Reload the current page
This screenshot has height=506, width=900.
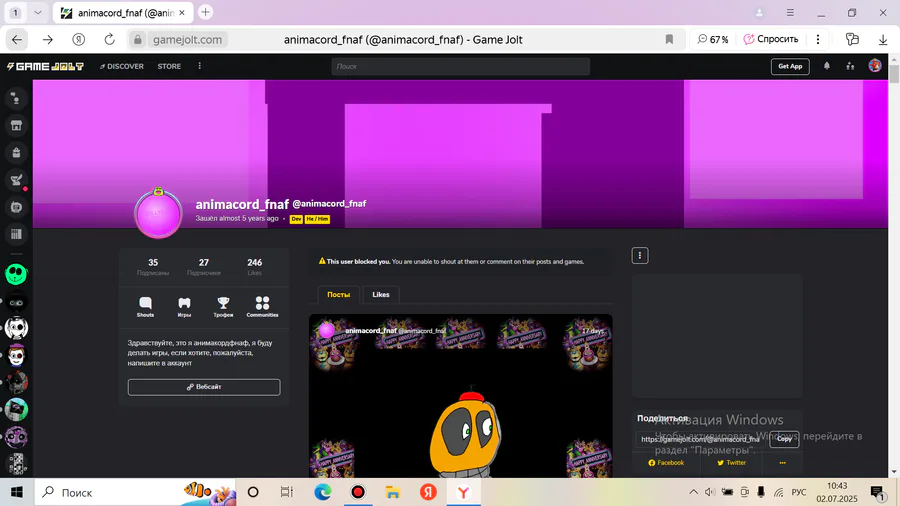click(x=109, y=40)
